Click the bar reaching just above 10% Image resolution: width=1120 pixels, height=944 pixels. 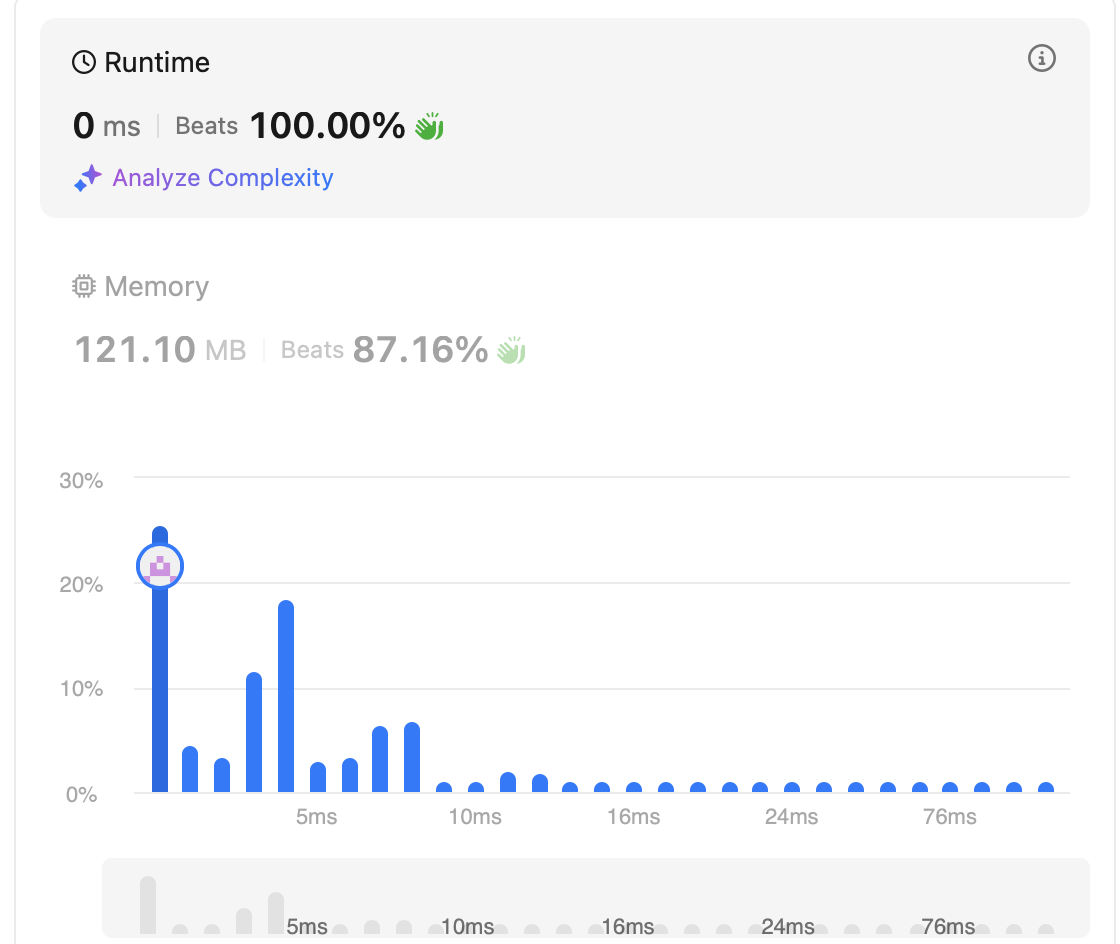pyautogui.click(x=254, y=733)
